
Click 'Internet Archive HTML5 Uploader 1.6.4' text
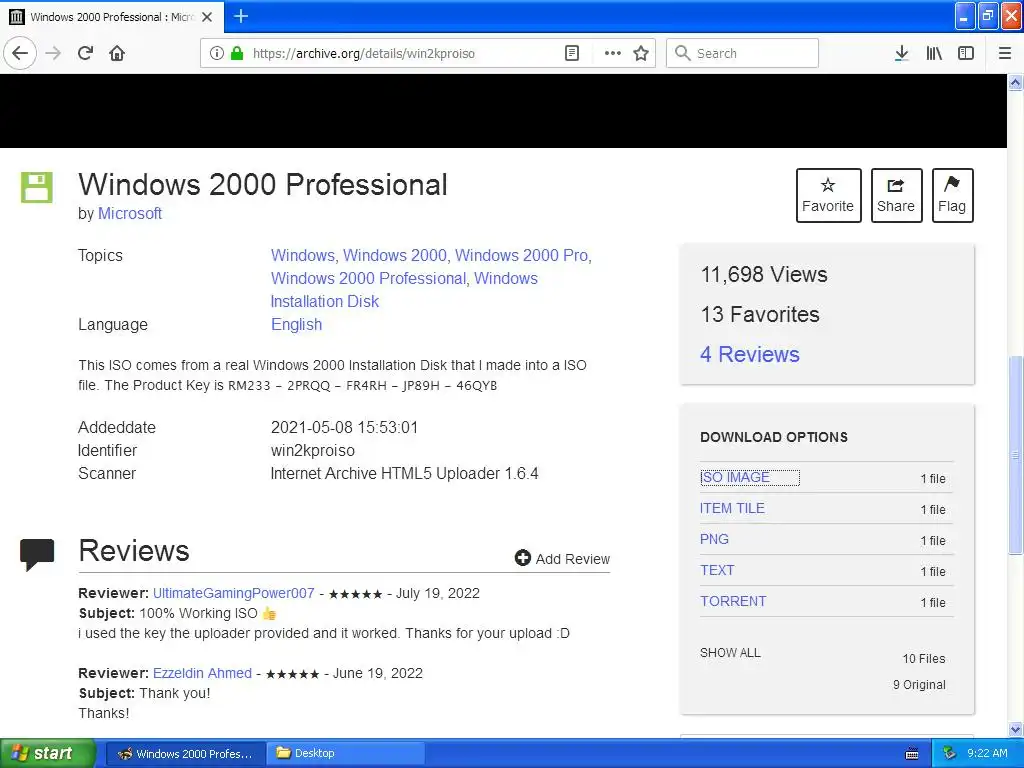404,473
